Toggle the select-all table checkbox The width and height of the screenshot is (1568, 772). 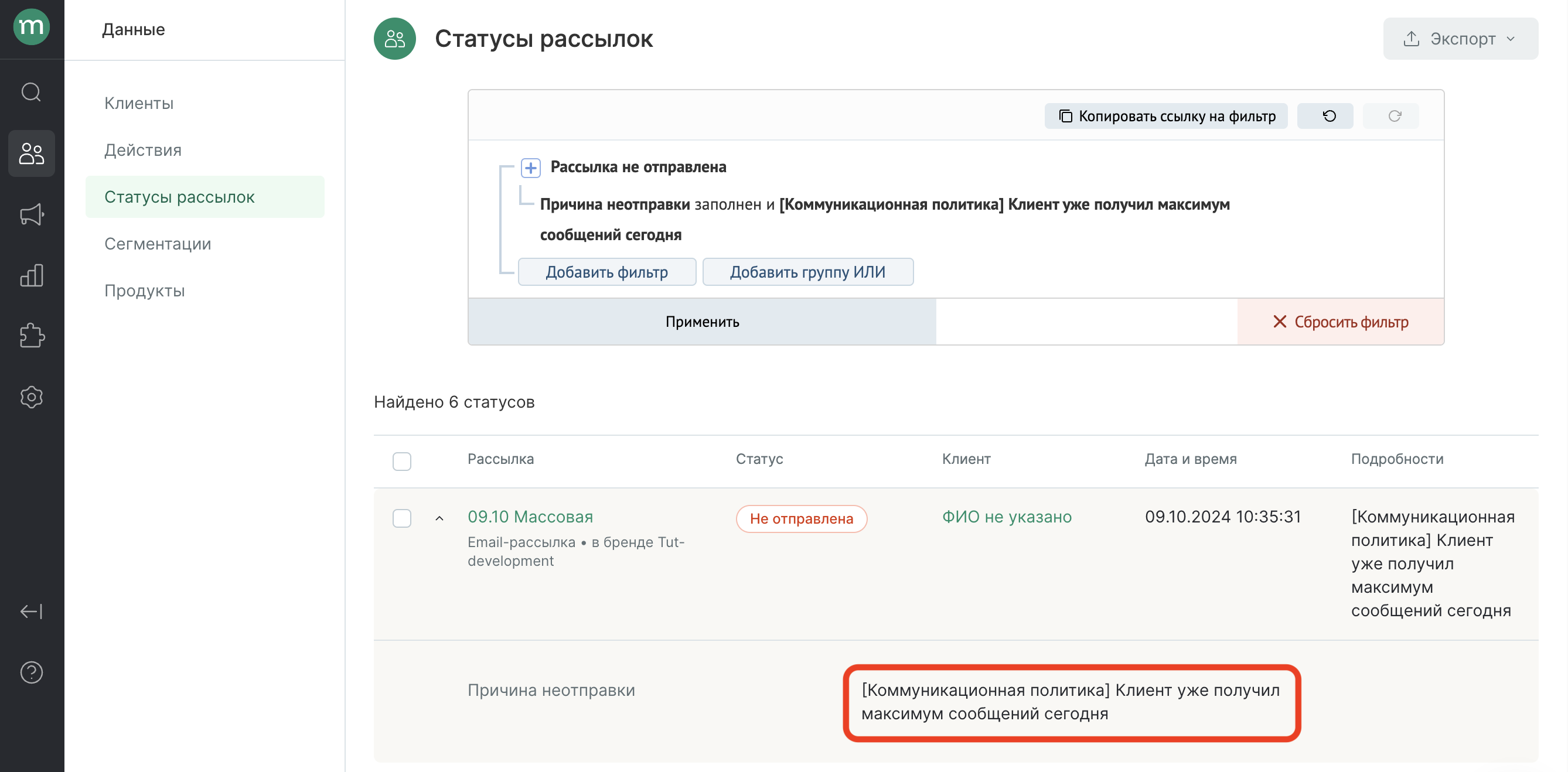coord(402,460)
